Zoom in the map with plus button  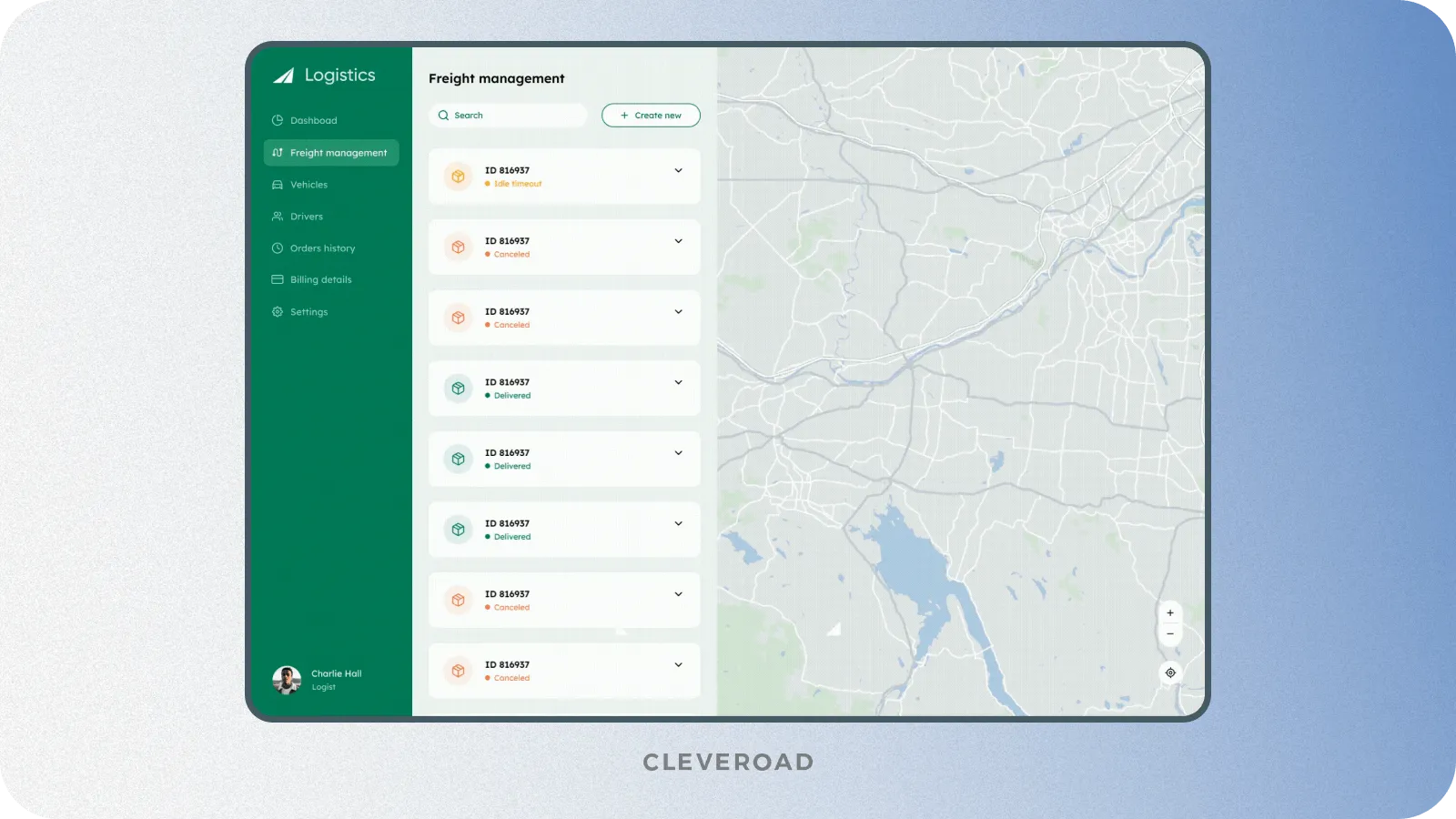click(x=1170, y=612)
